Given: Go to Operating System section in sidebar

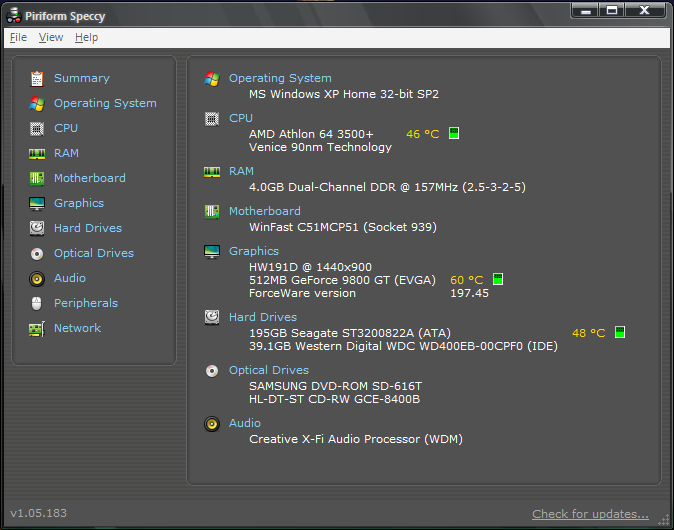Looking at the screenshot, I should point(105,103).
